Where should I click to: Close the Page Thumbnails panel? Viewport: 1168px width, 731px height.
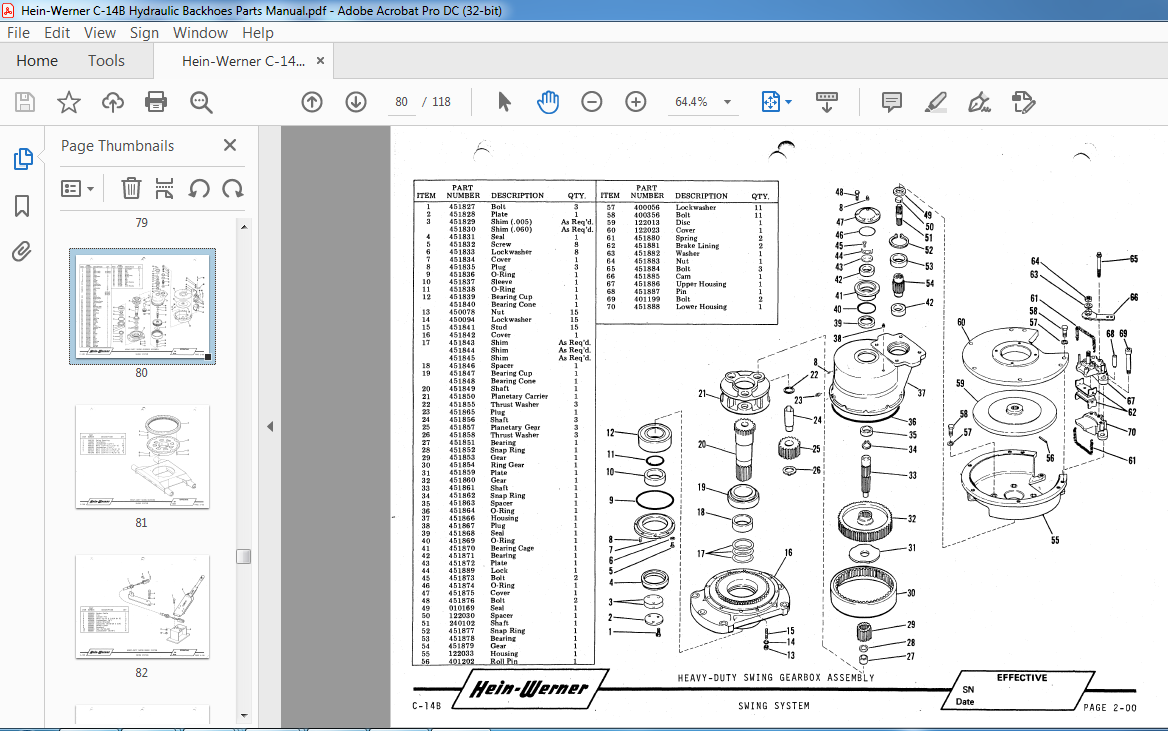click(x=230, y=145)
